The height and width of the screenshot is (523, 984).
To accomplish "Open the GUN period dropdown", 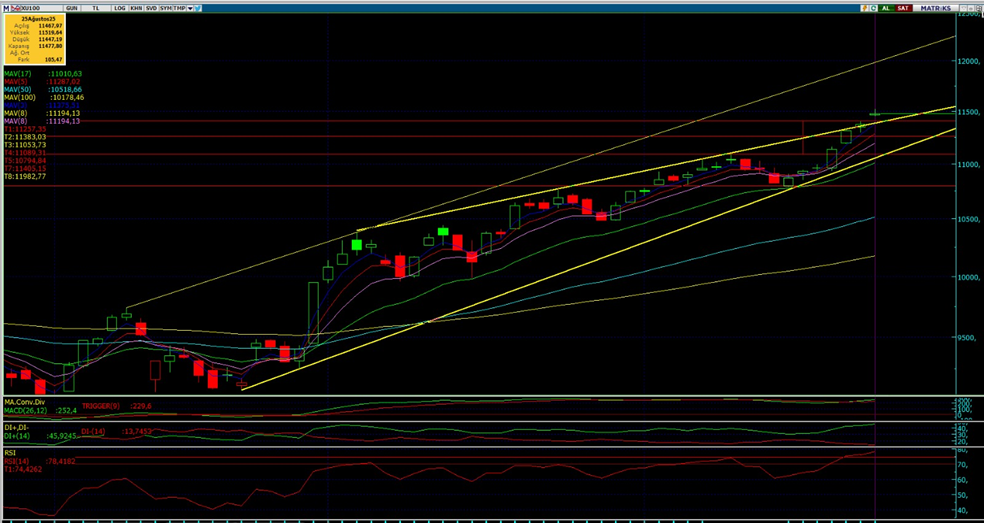I will [72, 7].
